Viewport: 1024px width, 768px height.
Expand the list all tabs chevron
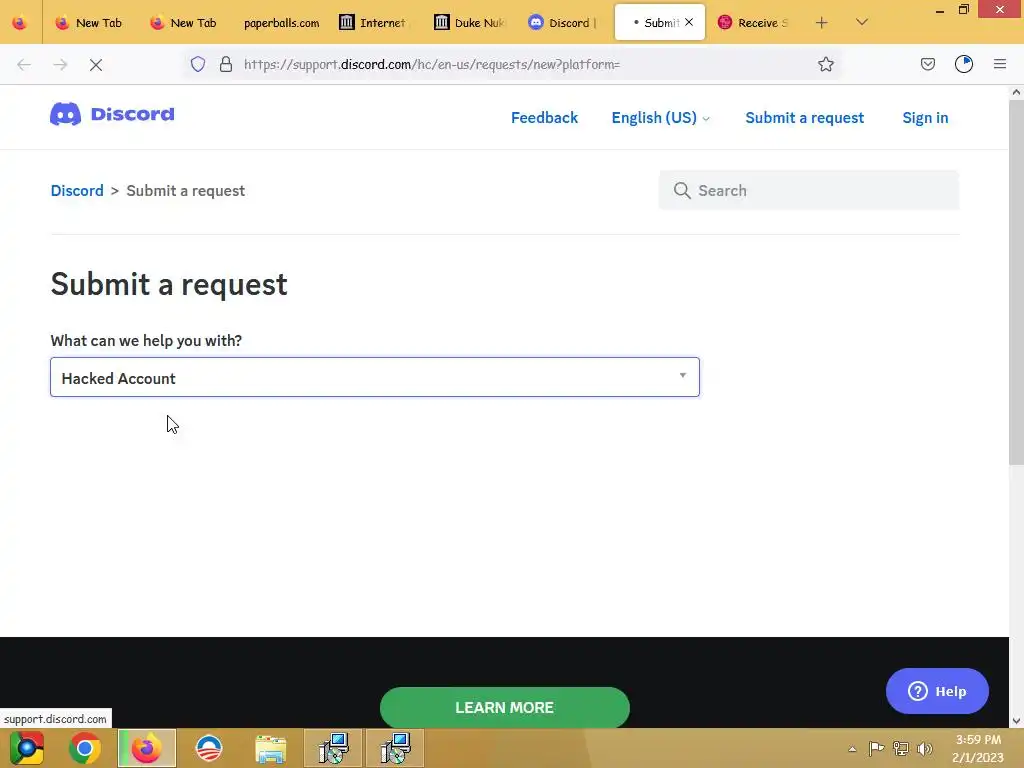(x=862, y=23)
